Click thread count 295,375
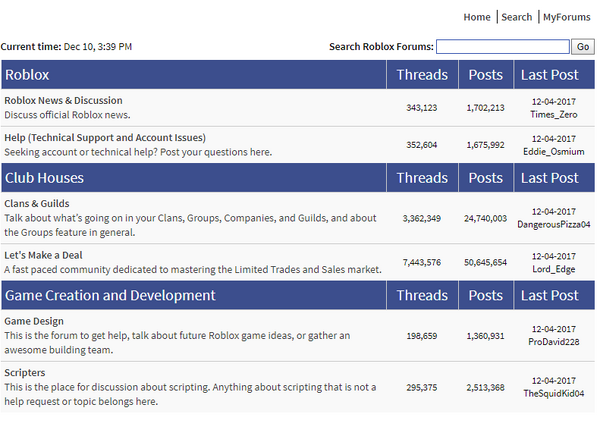Image resolution: width=600 pixels, height=436 pixels. click(422, 388)
